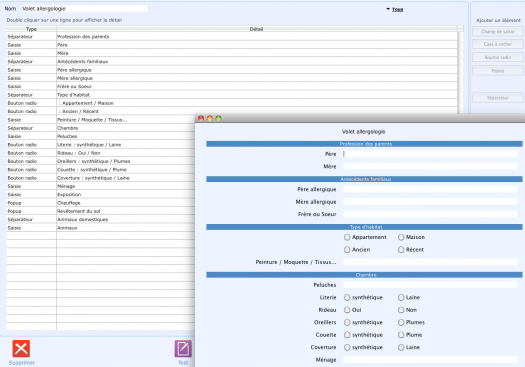Viewport: 525px width, 367px height.
Task: Add a Popup element
Action: pyautogui.click(x=498, y=71)
